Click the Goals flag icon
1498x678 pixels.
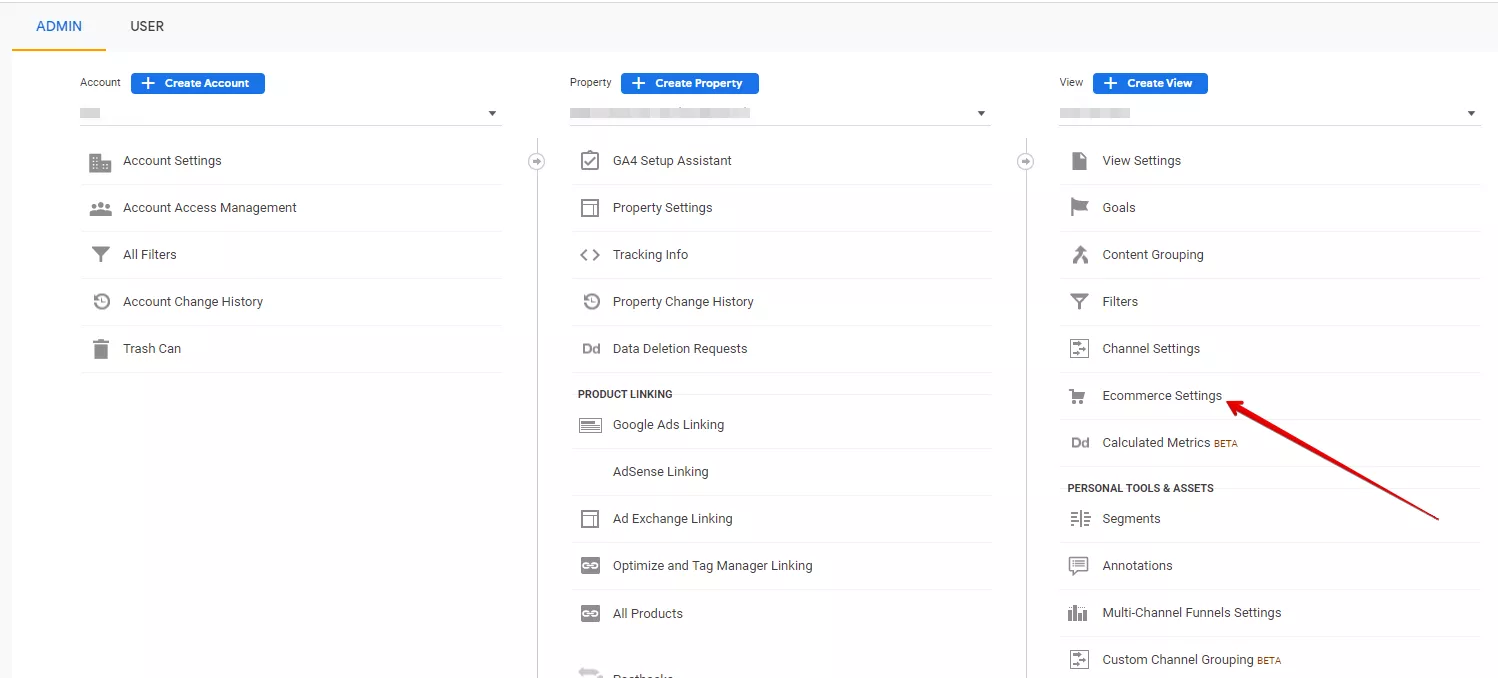[1079, 208]
